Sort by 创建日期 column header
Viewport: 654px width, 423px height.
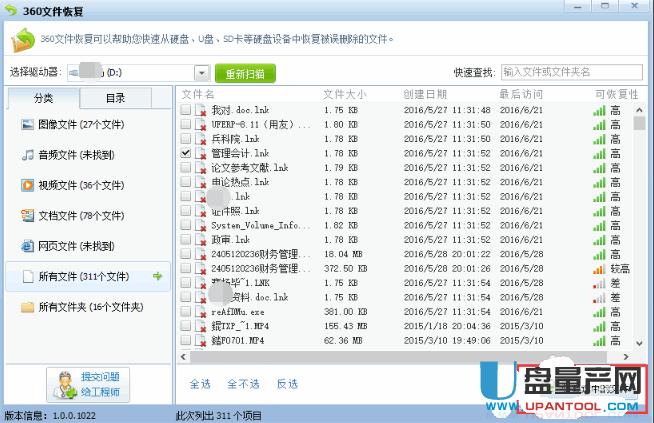coord(424,94)
